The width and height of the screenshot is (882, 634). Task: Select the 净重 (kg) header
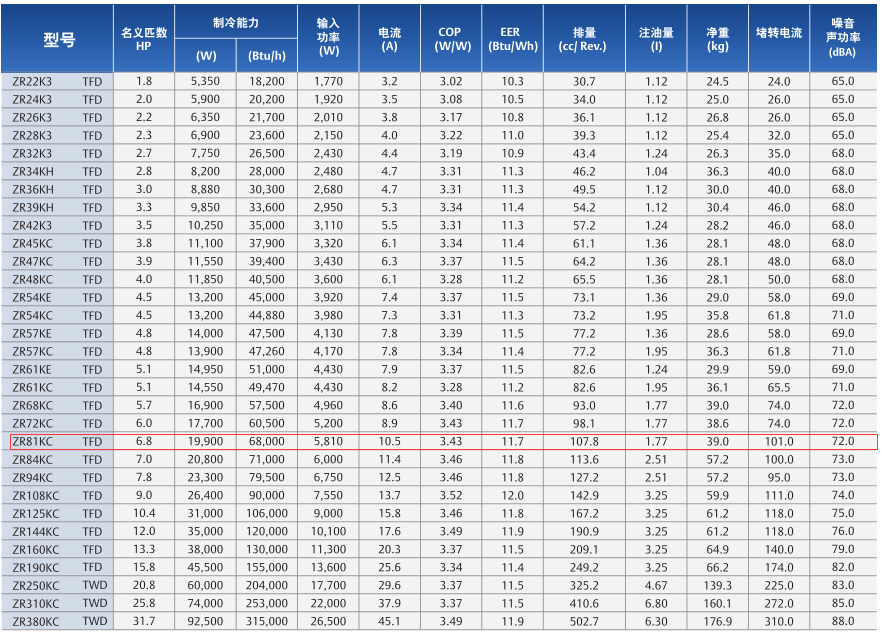point(717,39)
